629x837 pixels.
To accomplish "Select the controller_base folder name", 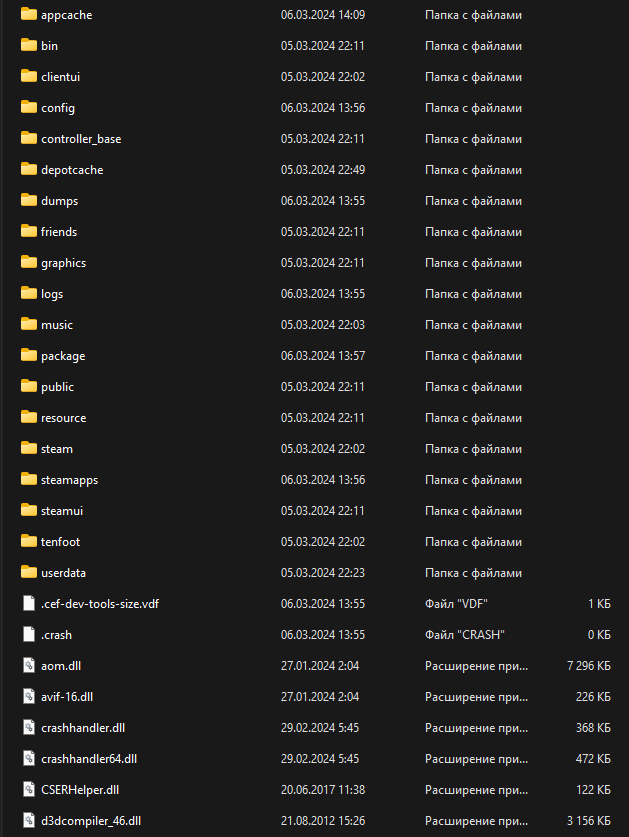I will [x=81, y=139].
